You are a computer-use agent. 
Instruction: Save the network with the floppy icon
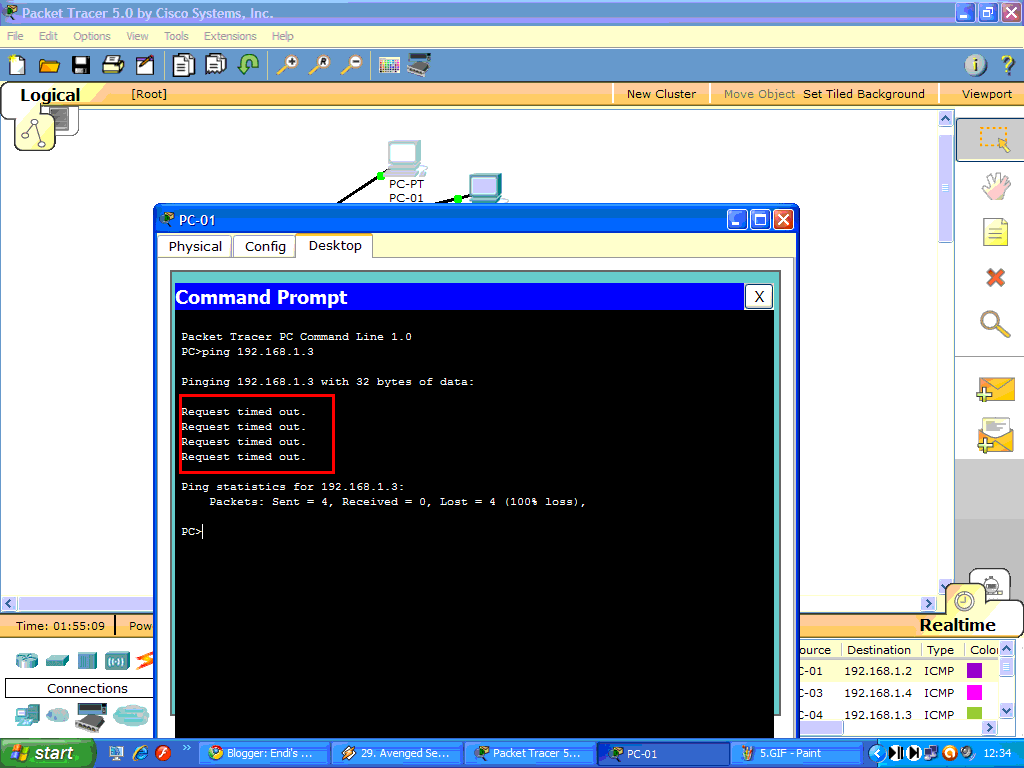point(81,65)
